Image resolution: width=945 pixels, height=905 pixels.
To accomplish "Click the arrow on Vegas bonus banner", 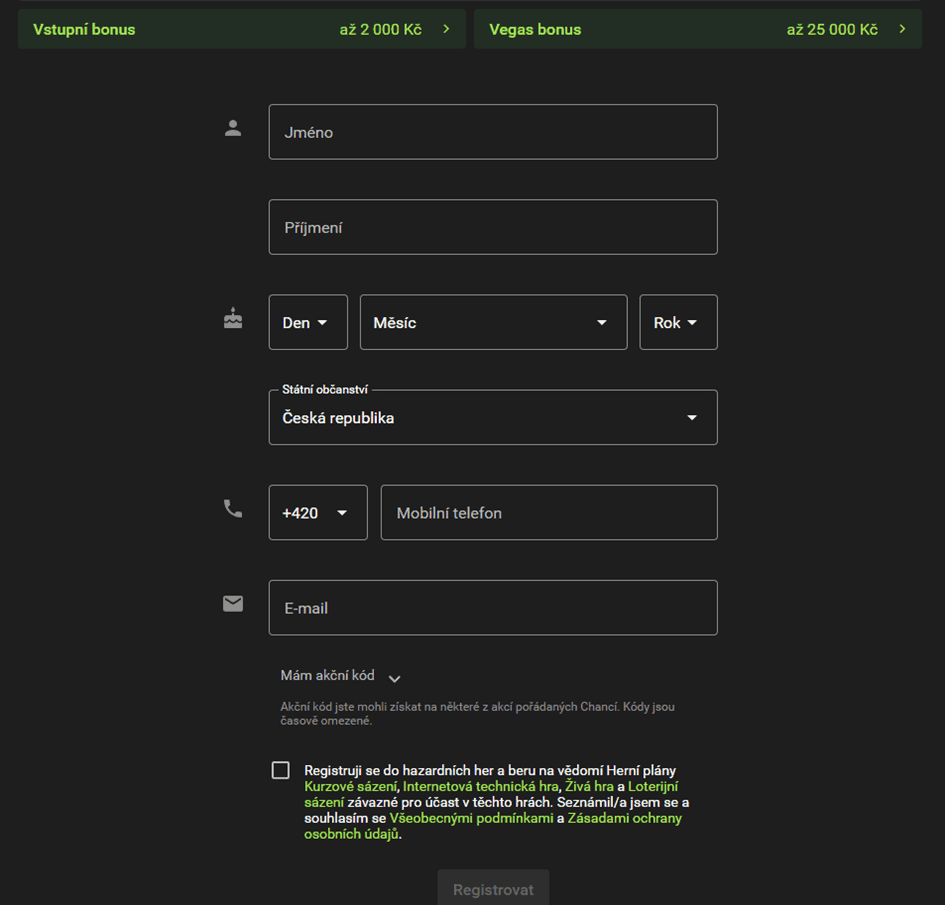I will click(902, 29).
